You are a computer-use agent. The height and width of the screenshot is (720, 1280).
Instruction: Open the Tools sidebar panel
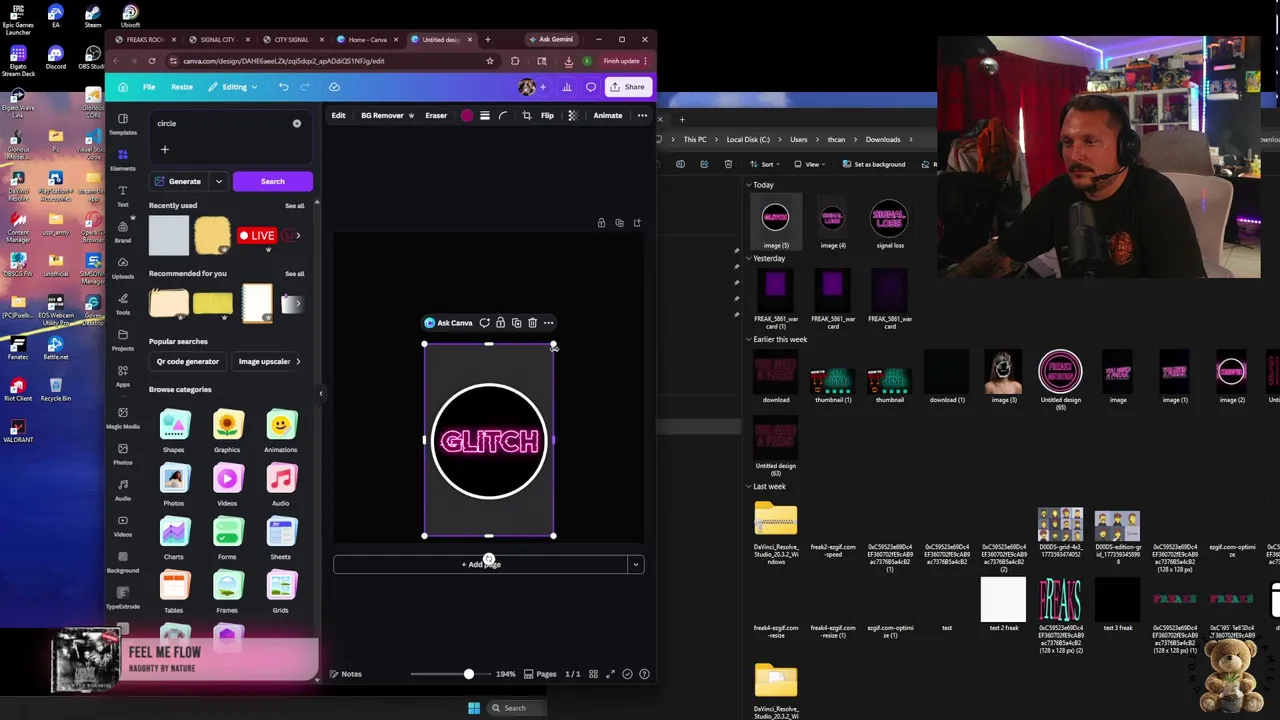click(123, 304)
